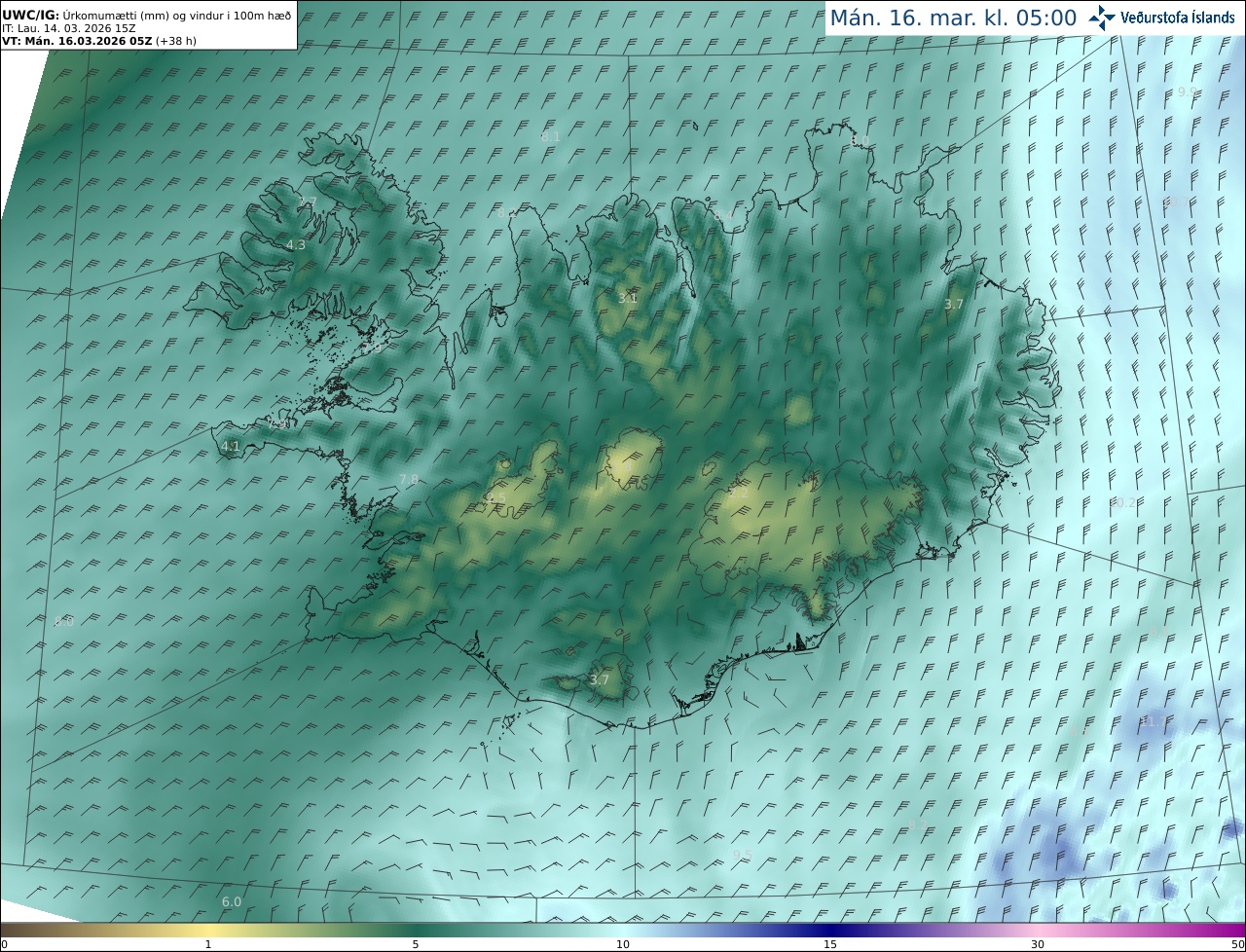The height and width of the screenshot is (952, 1246).
Task: Click the 9.9 value in the top-right corner
Action: pos(1188,92)
